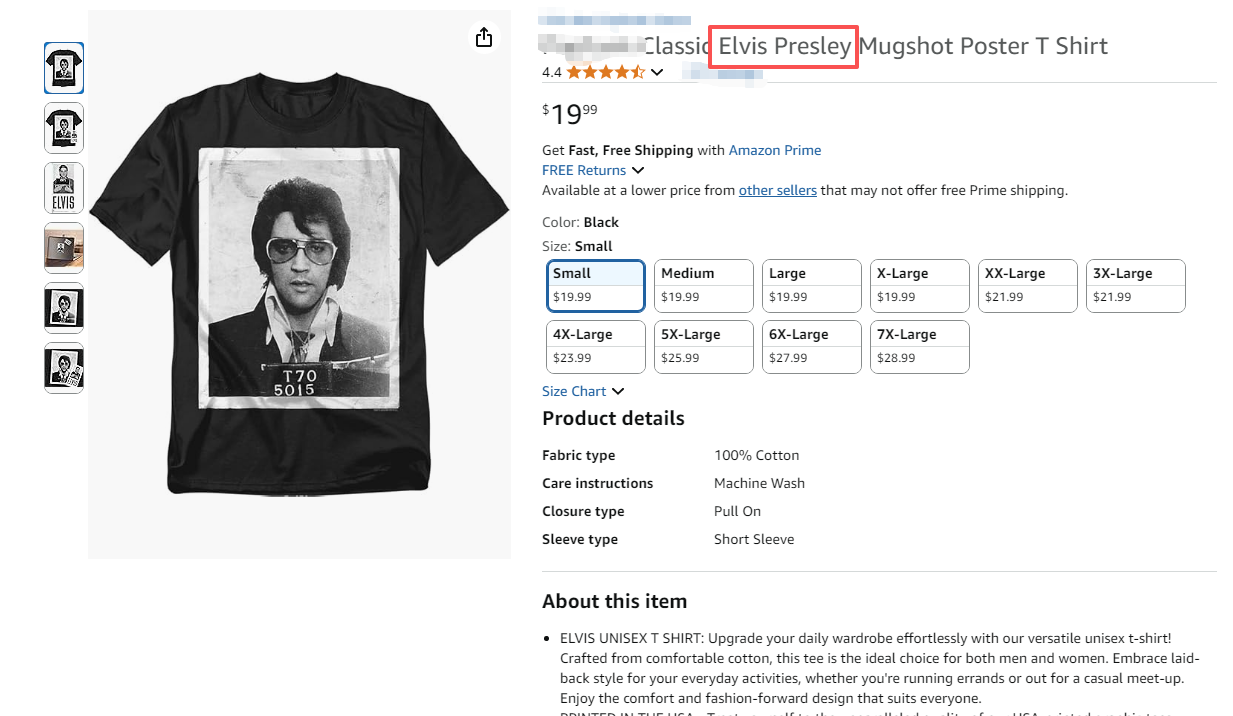Click the FREE Returns link text
Image resolution: width=1233 pixels, height=716 pixels.
click(584, 170)
